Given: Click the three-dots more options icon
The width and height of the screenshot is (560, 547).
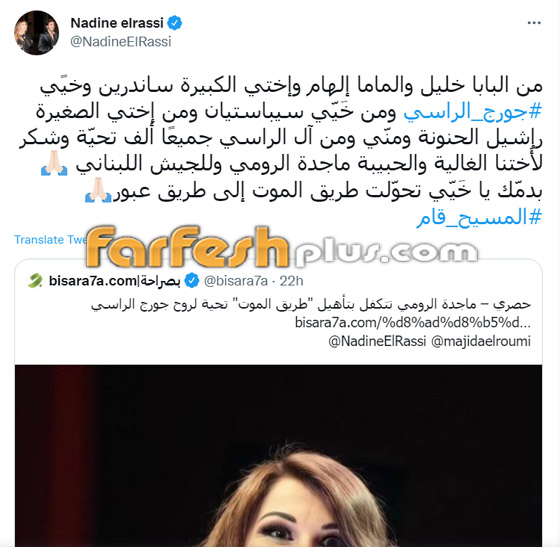Looking at the screenshot, I should click(534, 23).
